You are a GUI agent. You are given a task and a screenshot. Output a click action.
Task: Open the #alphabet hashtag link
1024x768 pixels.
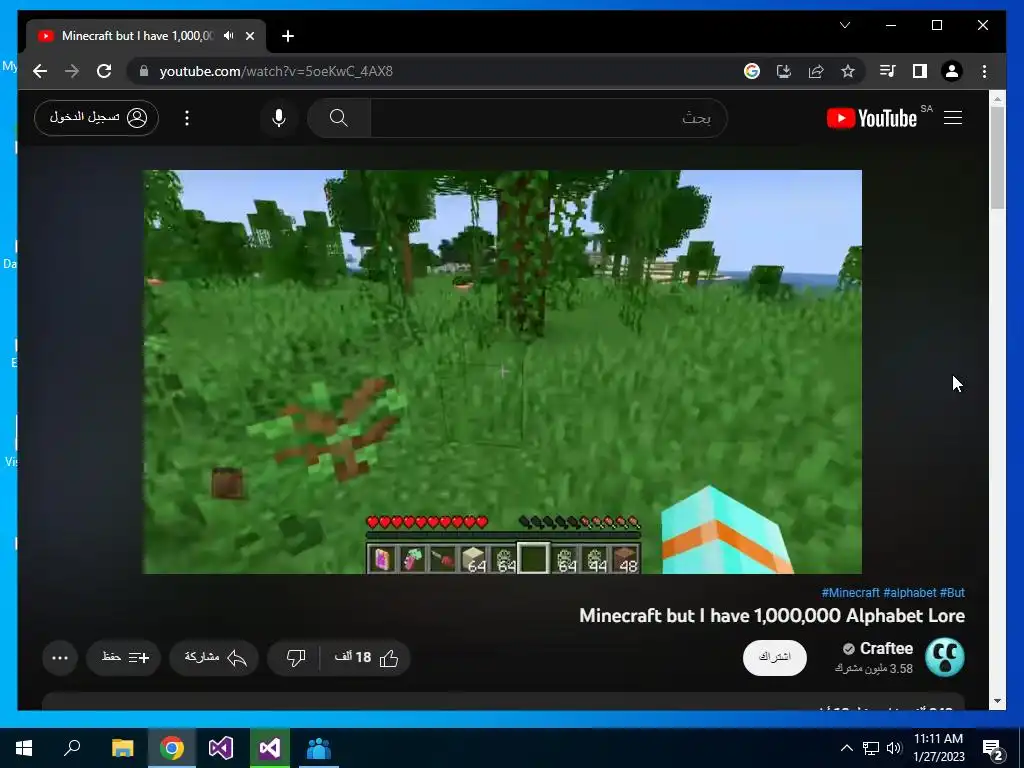click(x=910, y=592)
